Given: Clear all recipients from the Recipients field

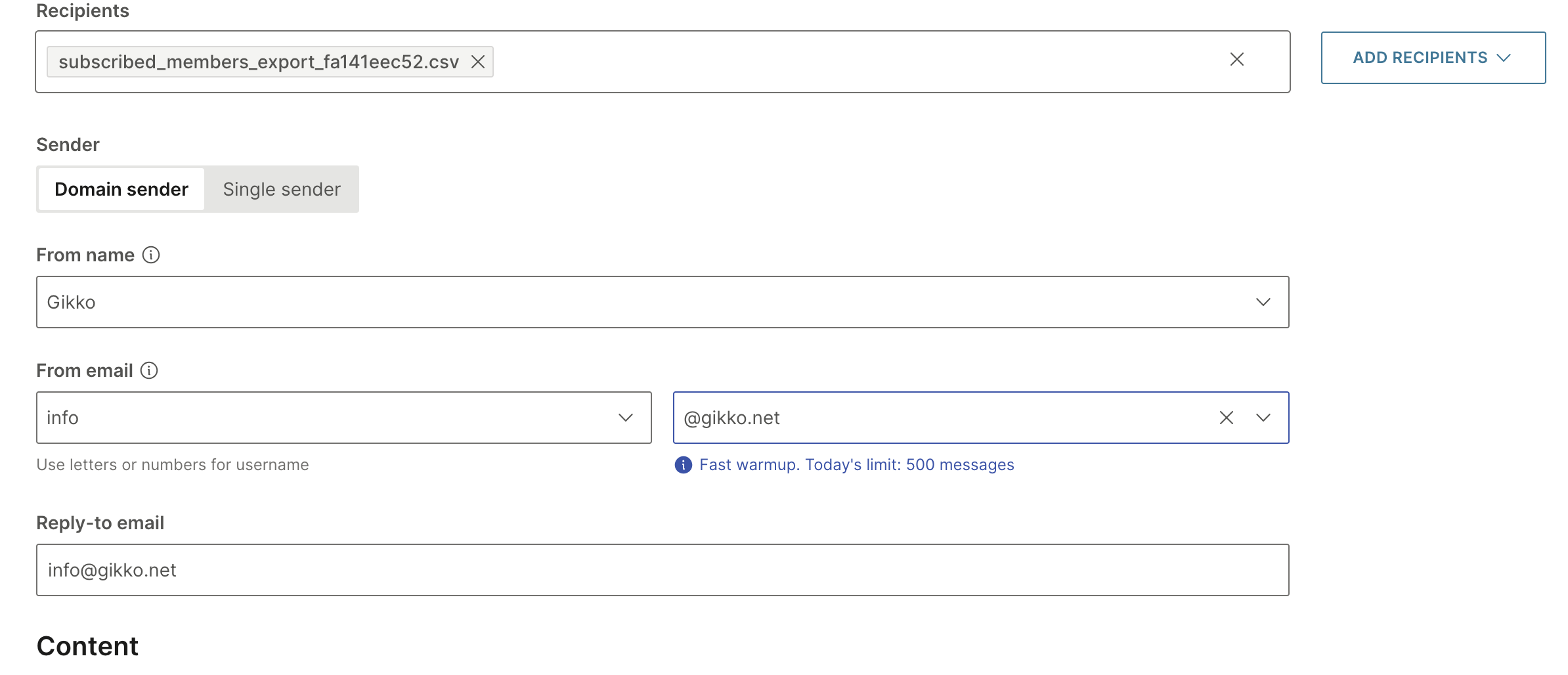Looking at the screenshot, I should (x=1236, y=60).
